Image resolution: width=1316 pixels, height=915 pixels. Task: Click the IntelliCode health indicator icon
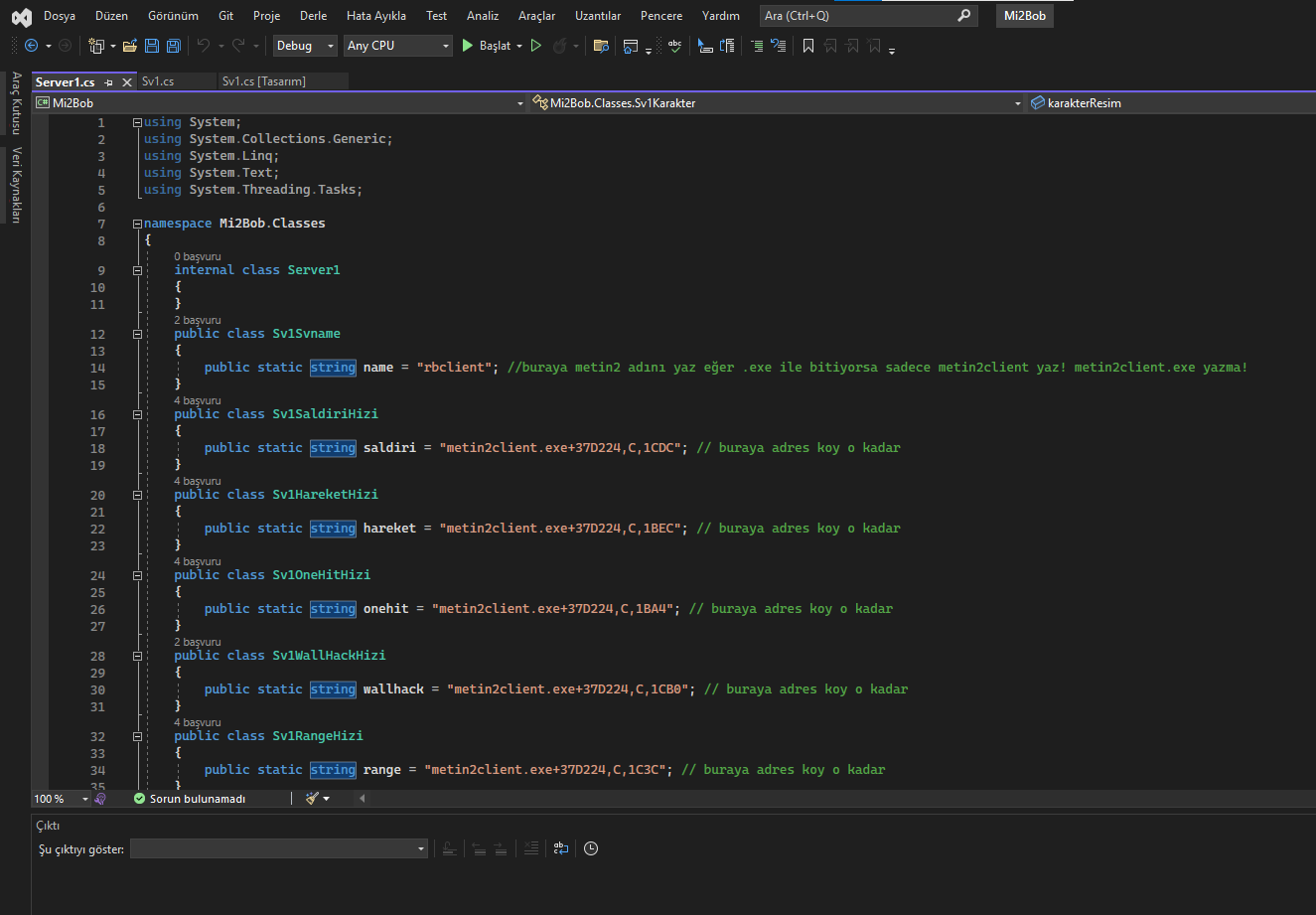tap(100, 799)
